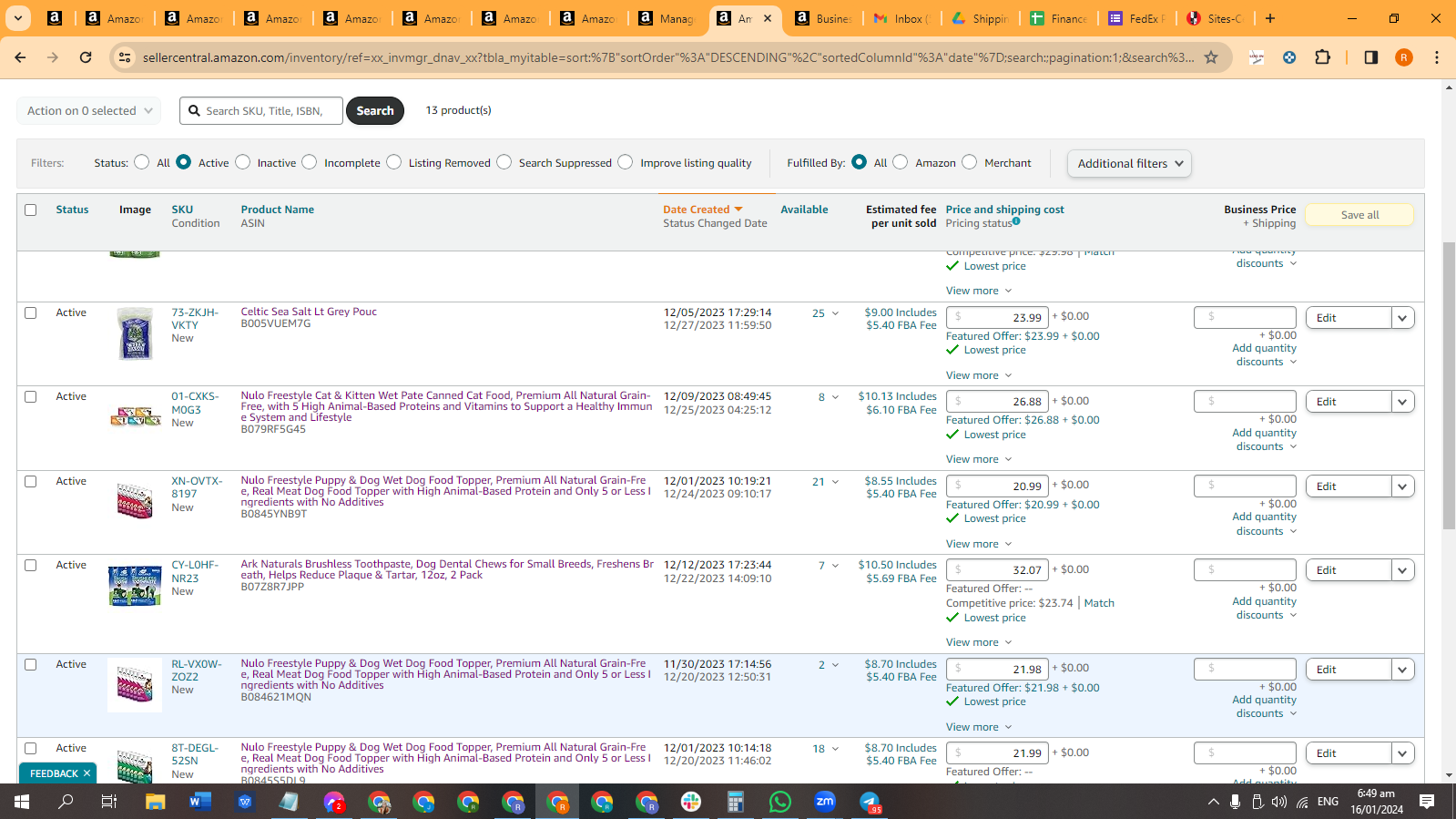Click the Ark Naturals product thumbnail

pyautogui.click(x=135, y=585)
